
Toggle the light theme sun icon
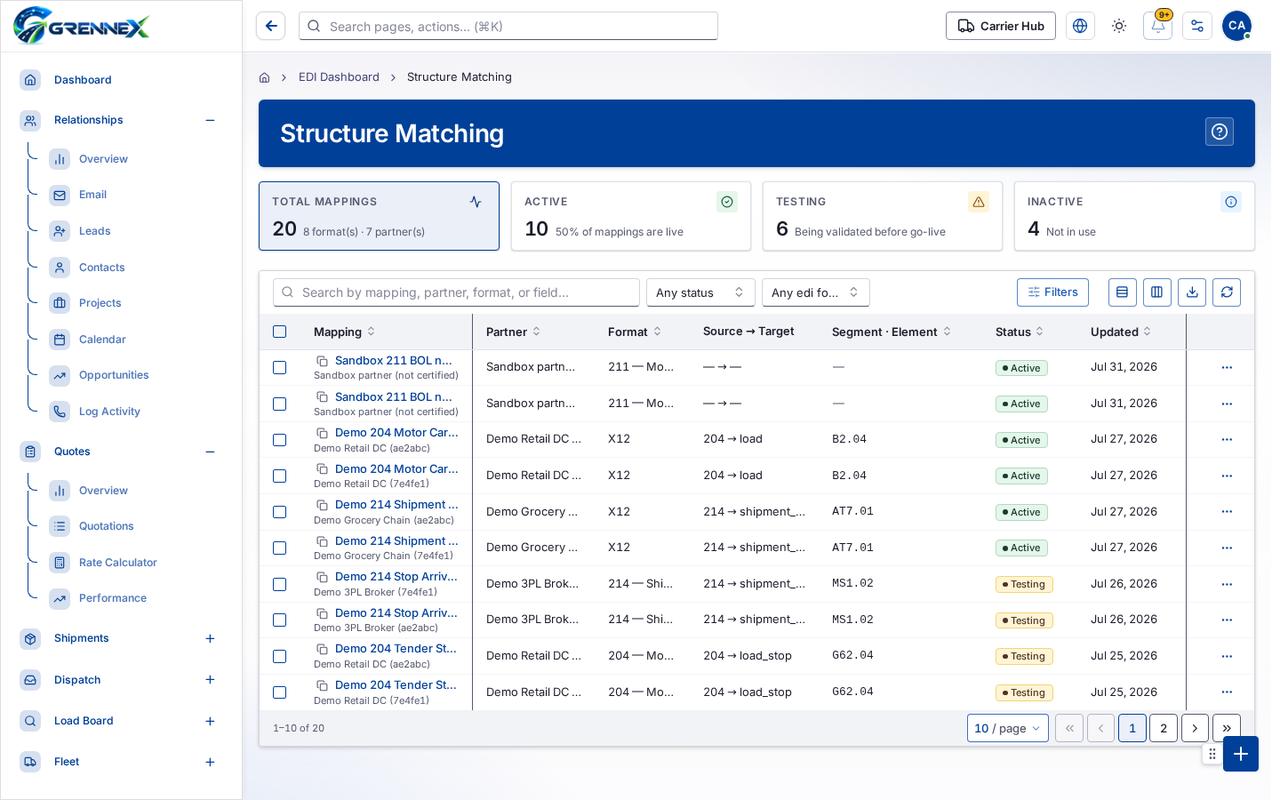point(1119,26)
